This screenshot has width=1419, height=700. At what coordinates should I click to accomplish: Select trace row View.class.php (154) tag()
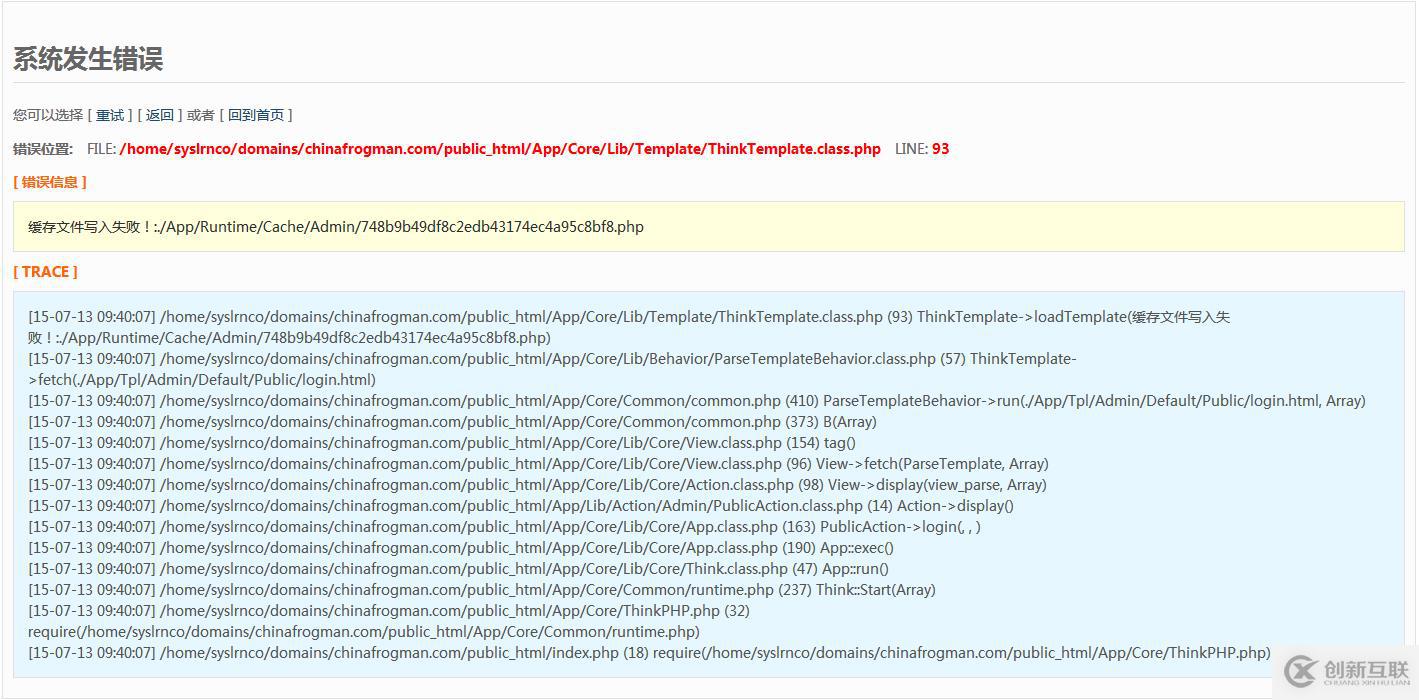(442, 443)
